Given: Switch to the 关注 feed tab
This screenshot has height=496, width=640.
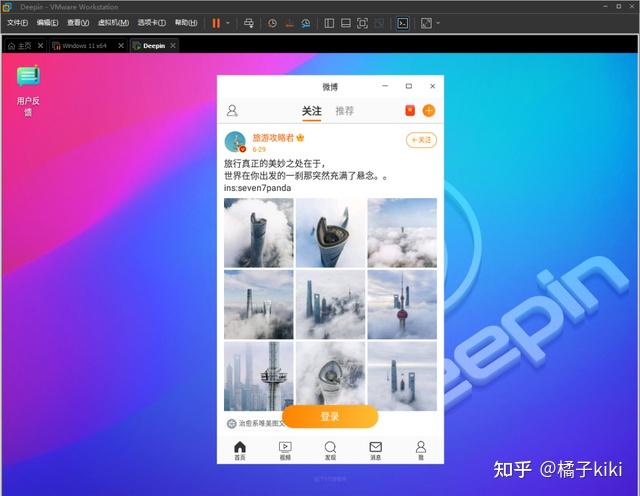Looking at the screenshot, I should [x=311, y=111].
